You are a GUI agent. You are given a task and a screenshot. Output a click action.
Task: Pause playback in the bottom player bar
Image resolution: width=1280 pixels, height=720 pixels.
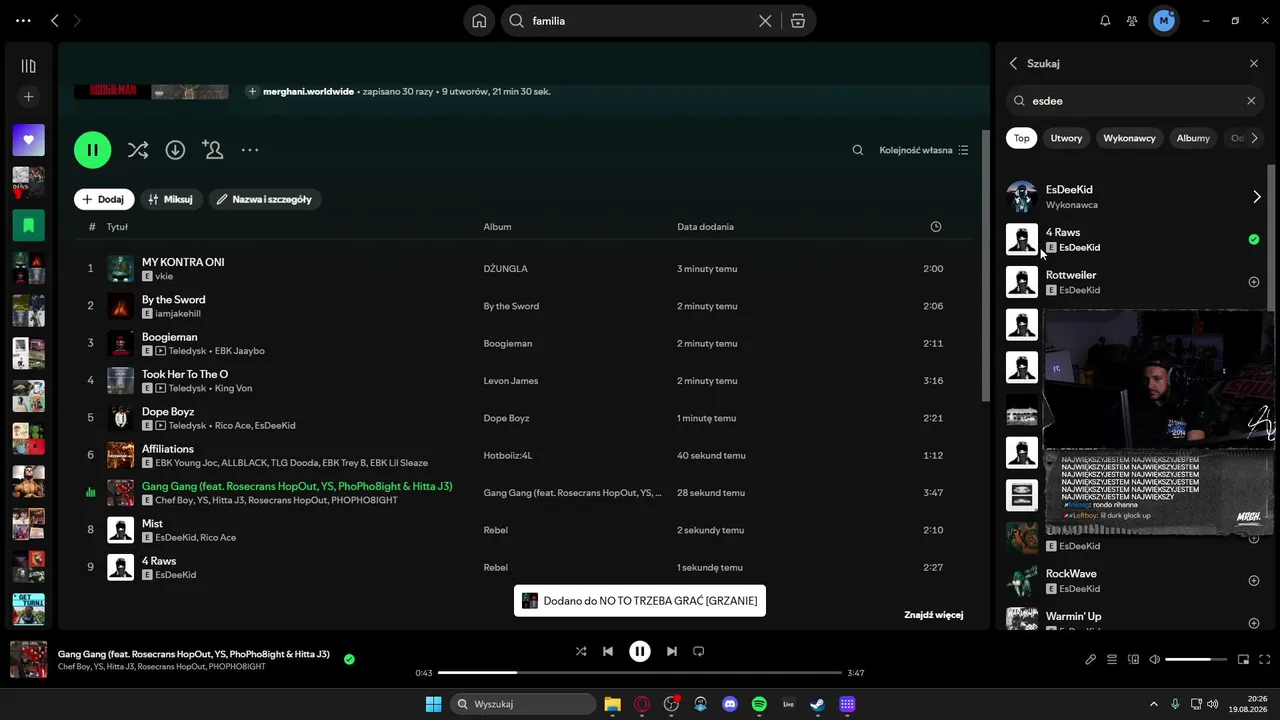(x=640, y=651)
